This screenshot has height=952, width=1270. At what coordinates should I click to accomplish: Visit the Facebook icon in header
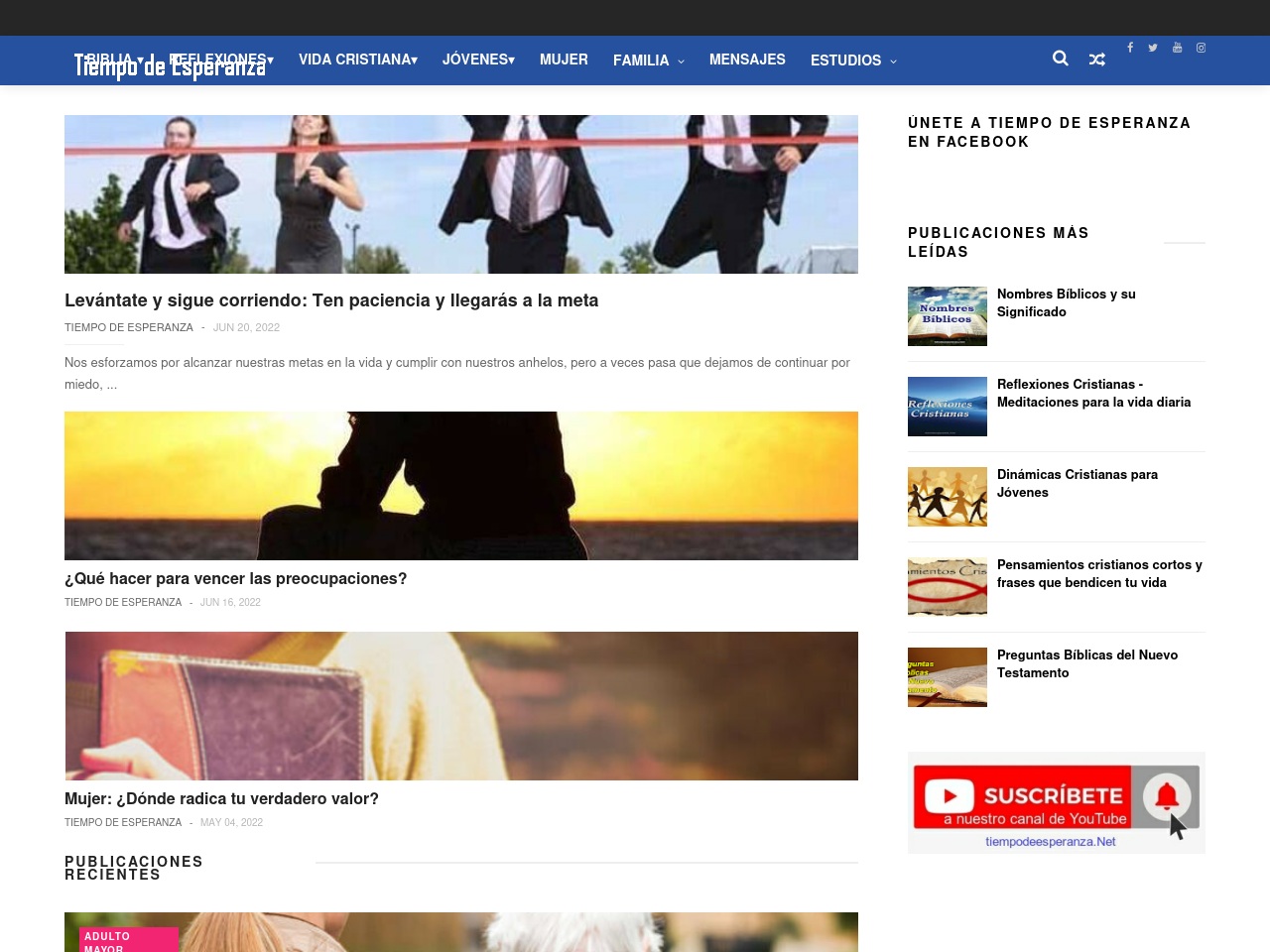1130,47
